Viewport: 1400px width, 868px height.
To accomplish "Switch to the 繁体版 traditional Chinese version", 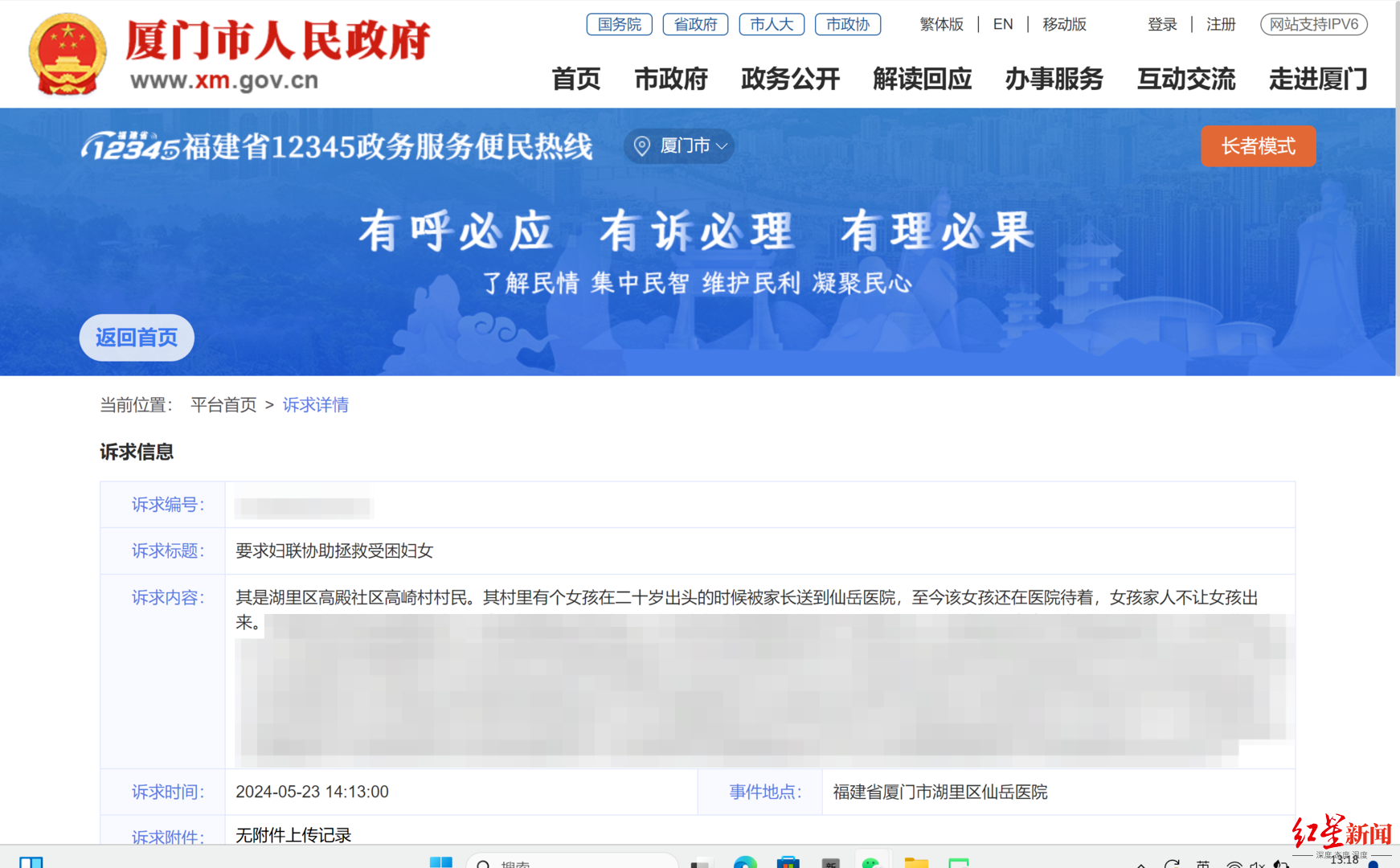I will [x=941, y=24].
